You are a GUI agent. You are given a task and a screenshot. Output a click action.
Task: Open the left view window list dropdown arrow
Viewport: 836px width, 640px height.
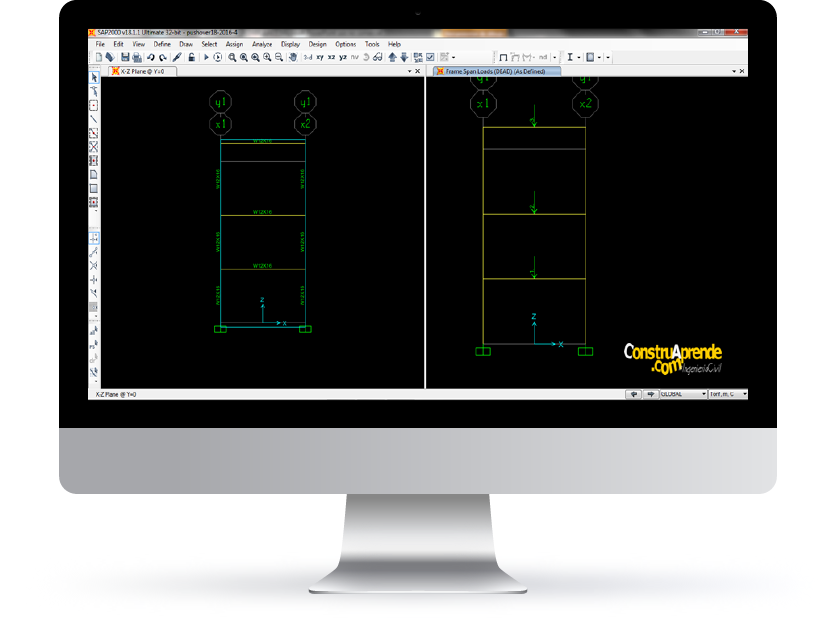[409, 71]
